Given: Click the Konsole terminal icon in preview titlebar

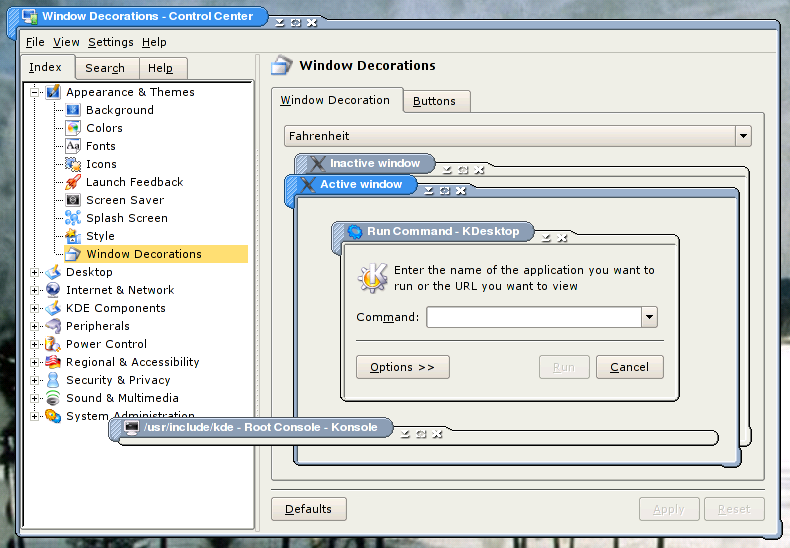Looking at the screenshot, I should pyautogui.click(x=131, y=428).
